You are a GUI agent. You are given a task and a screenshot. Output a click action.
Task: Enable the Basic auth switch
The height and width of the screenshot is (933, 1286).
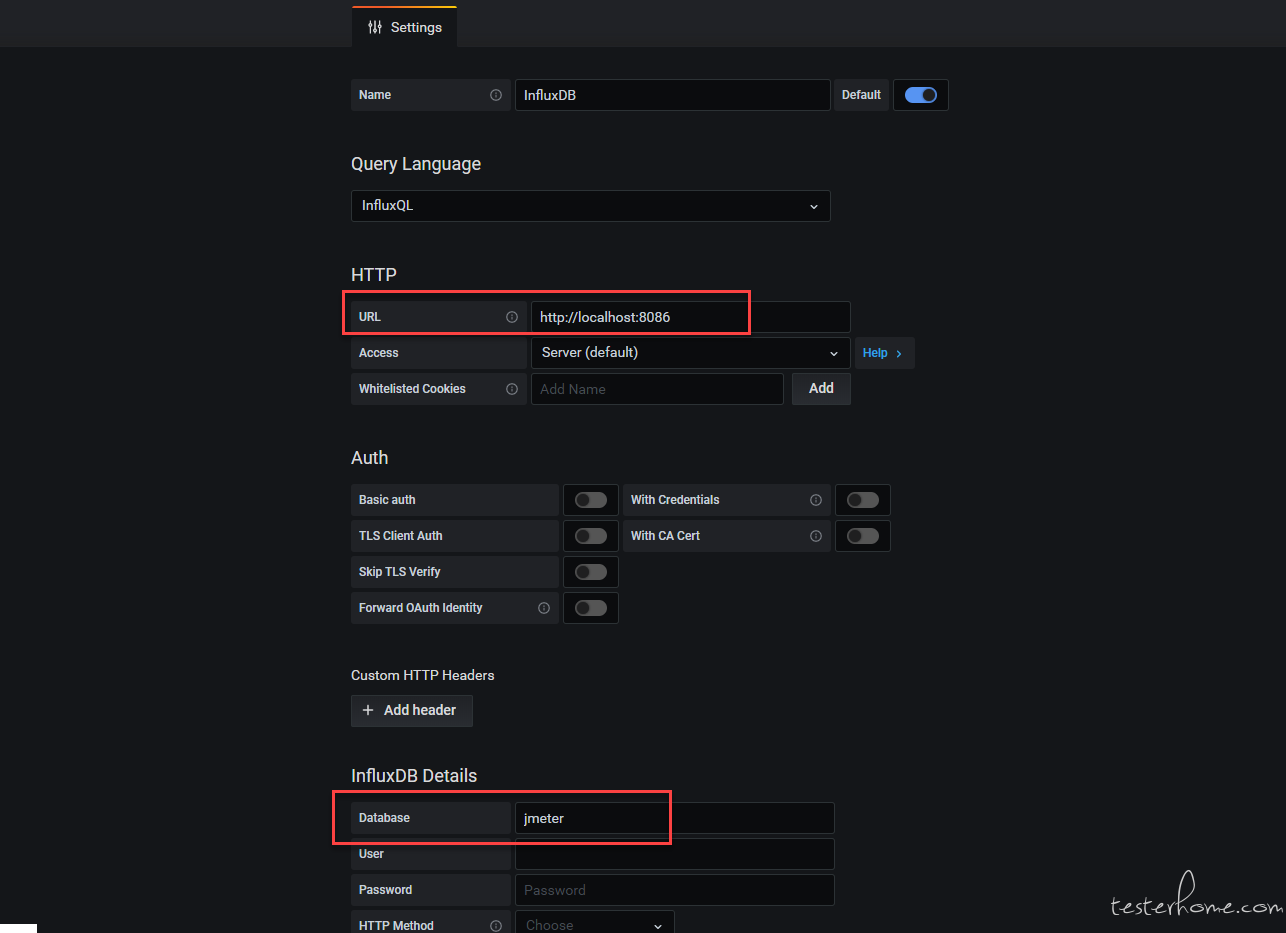click(x=590, y=500)
